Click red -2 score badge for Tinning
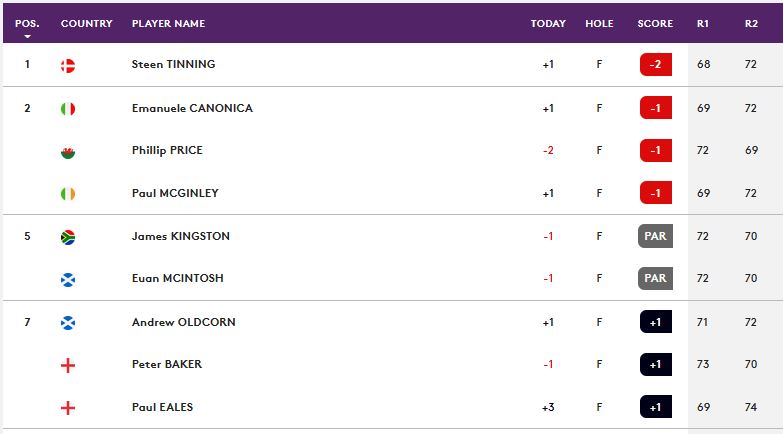 click(655, 65)
